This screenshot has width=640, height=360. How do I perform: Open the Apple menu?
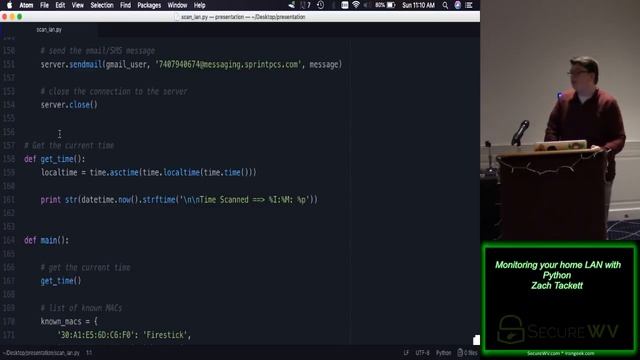click(9, 5)
